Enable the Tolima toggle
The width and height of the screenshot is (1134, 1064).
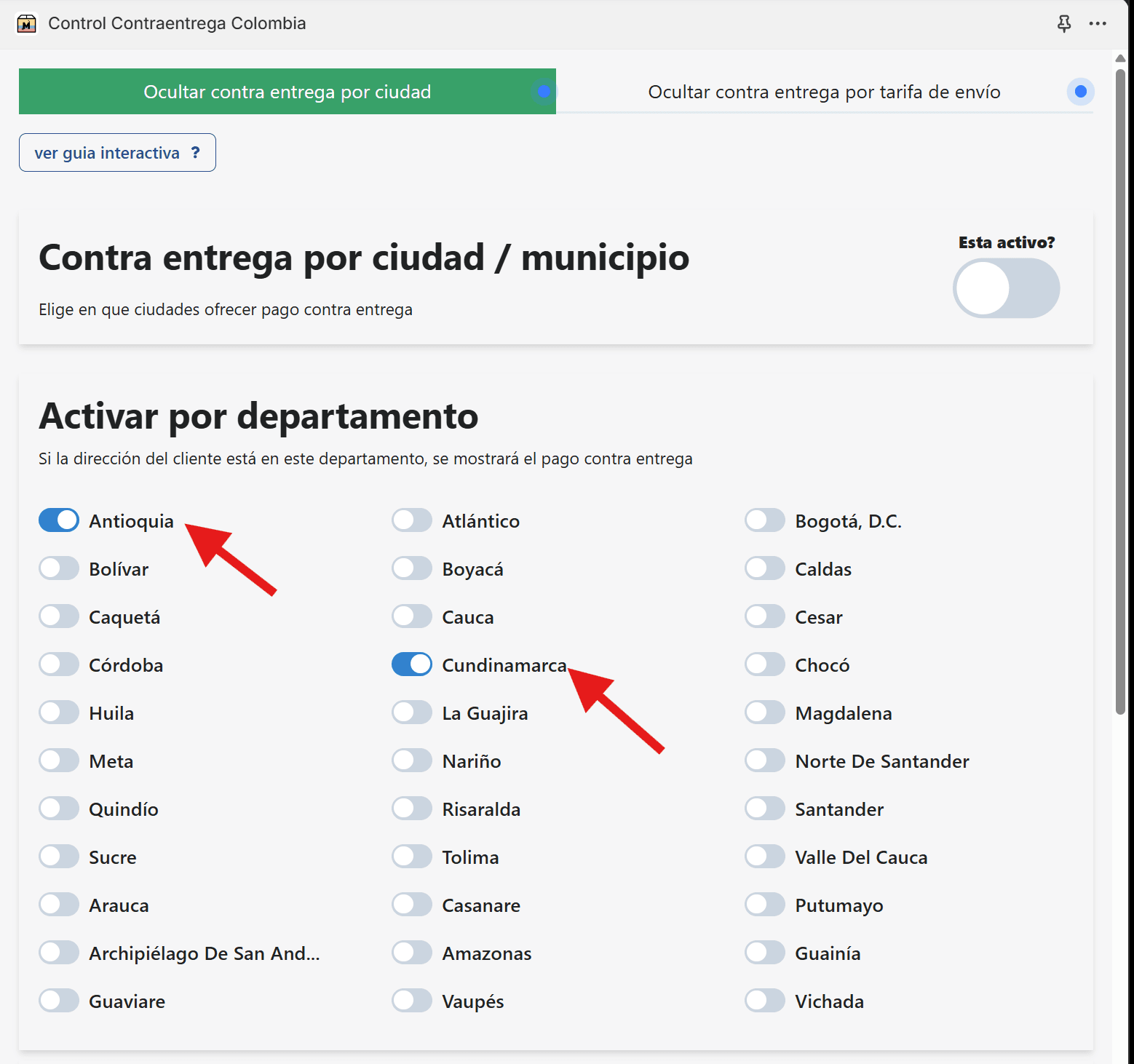[x=412, y=857]
